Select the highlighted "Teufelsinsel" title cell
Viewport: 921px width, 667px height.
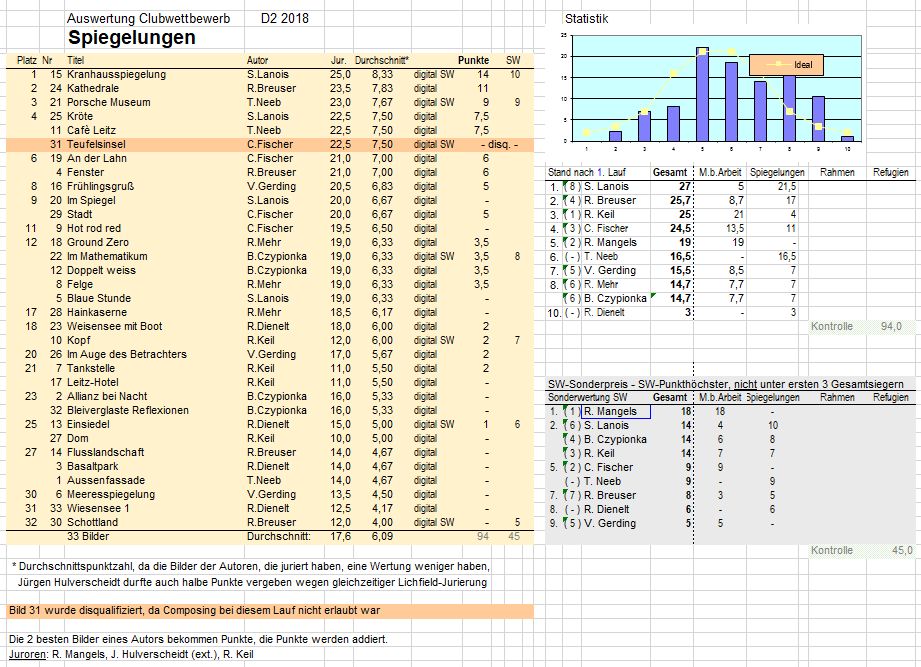pyautogui.click(x=96, y=144)
